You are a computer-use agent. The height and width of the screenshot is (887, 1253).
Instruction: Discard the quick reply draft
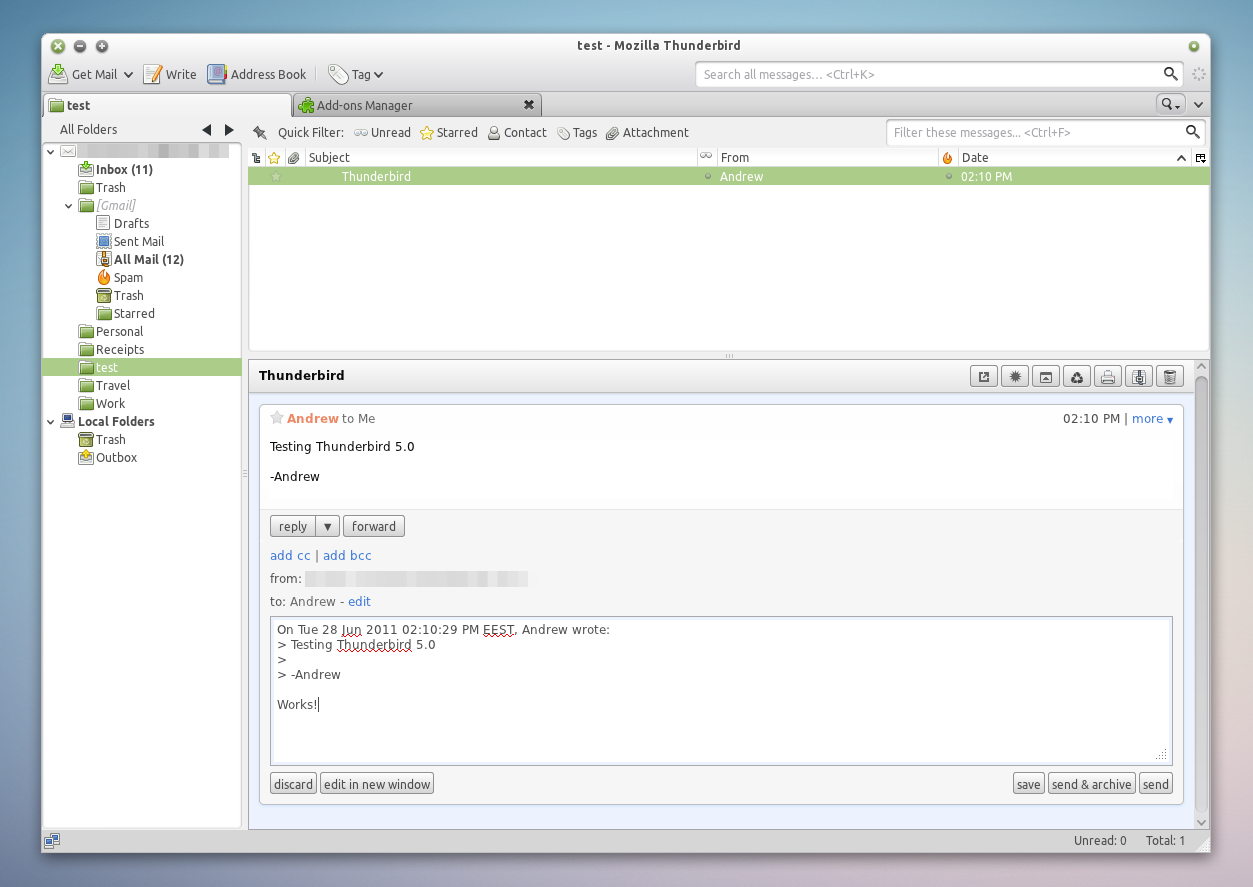[293, 785]
